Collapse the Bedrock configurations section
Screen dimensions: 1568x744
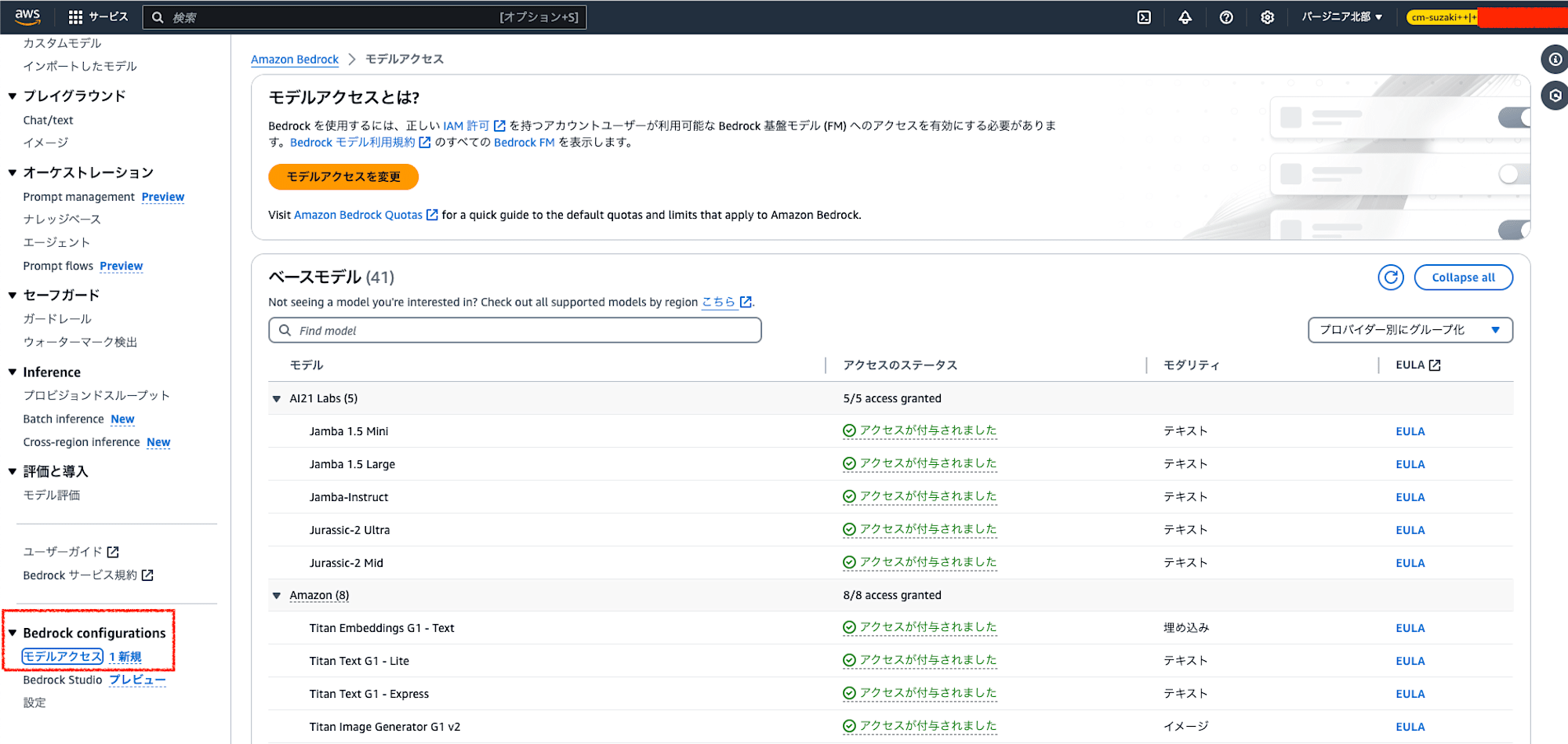[x=13, y=633]
